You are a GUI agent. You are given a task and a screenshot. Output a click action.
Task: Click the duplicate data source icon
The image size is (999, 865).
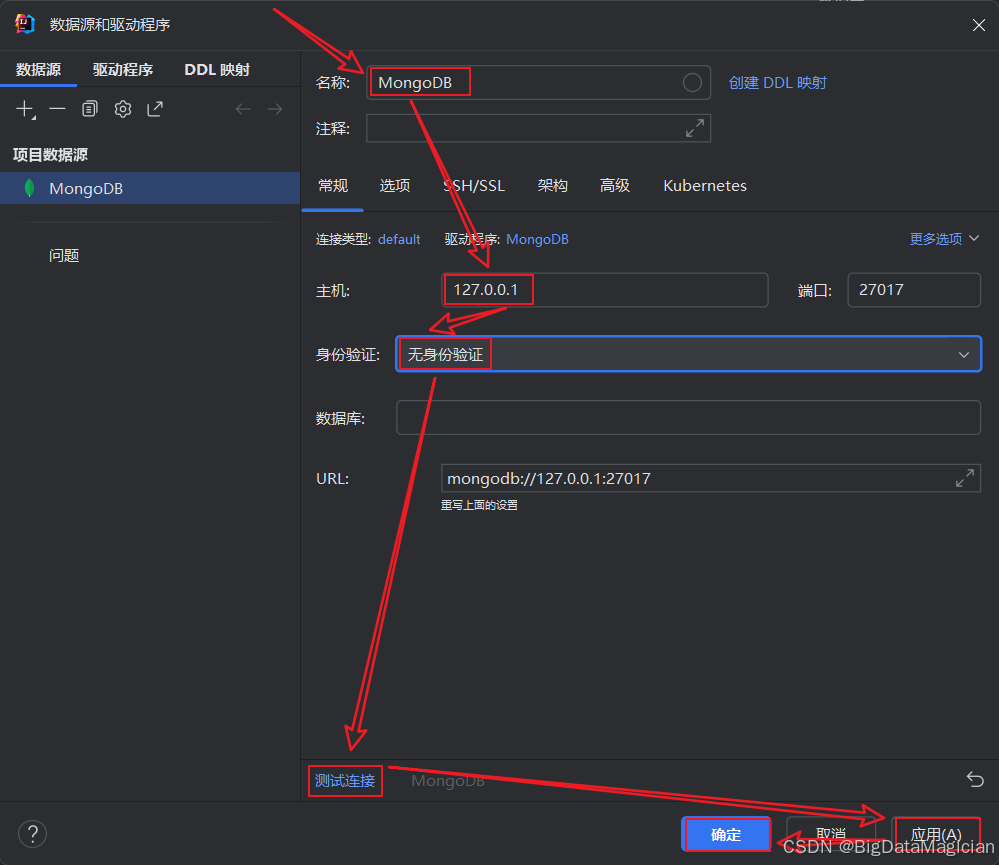(x=90, y=109)
